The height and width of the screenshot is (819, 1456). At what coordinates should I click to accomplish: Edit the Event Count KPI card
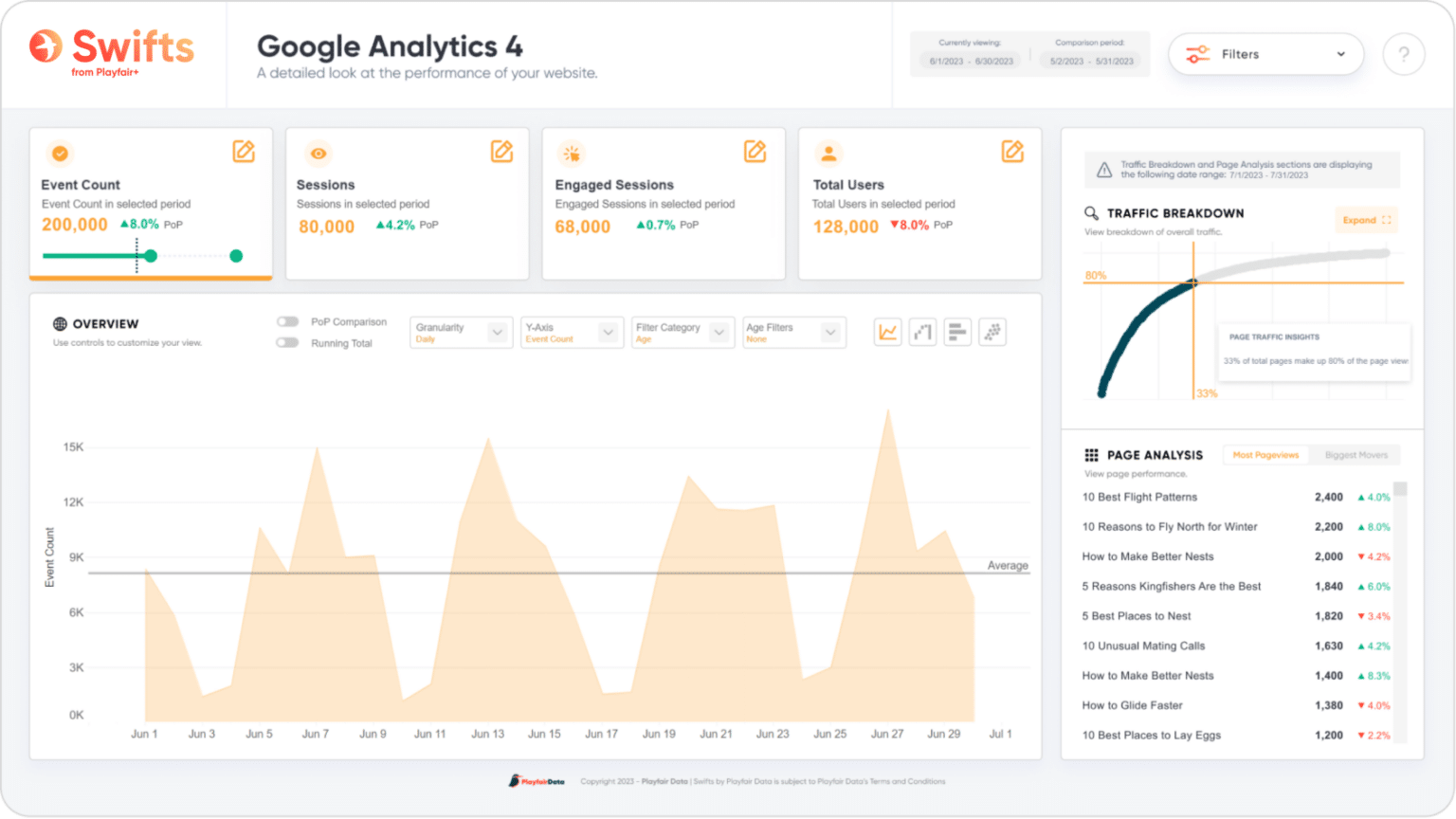[x=245, y=151]
